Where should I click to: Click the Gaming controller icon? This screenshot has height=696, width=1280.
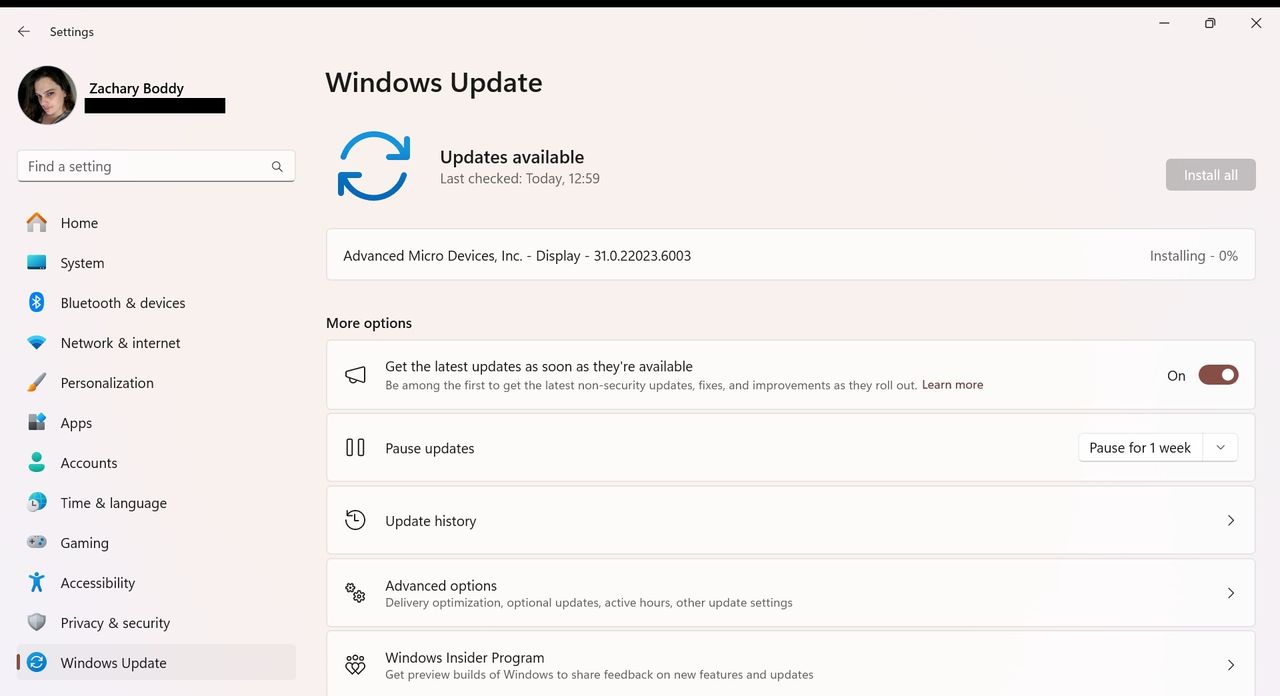pos(37,542)
